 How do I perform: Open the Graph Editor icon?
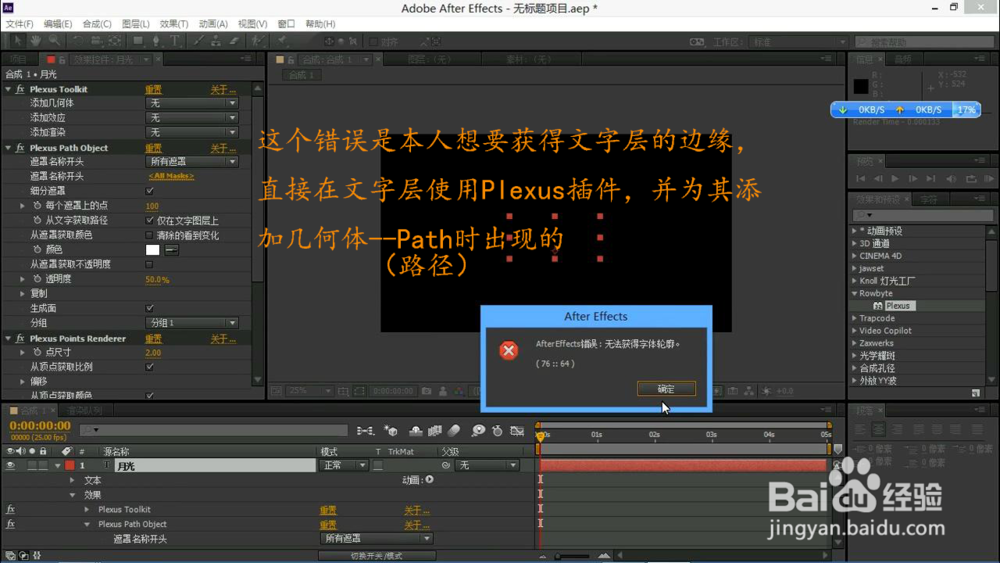pyautogui.click(x=517, y=431)
